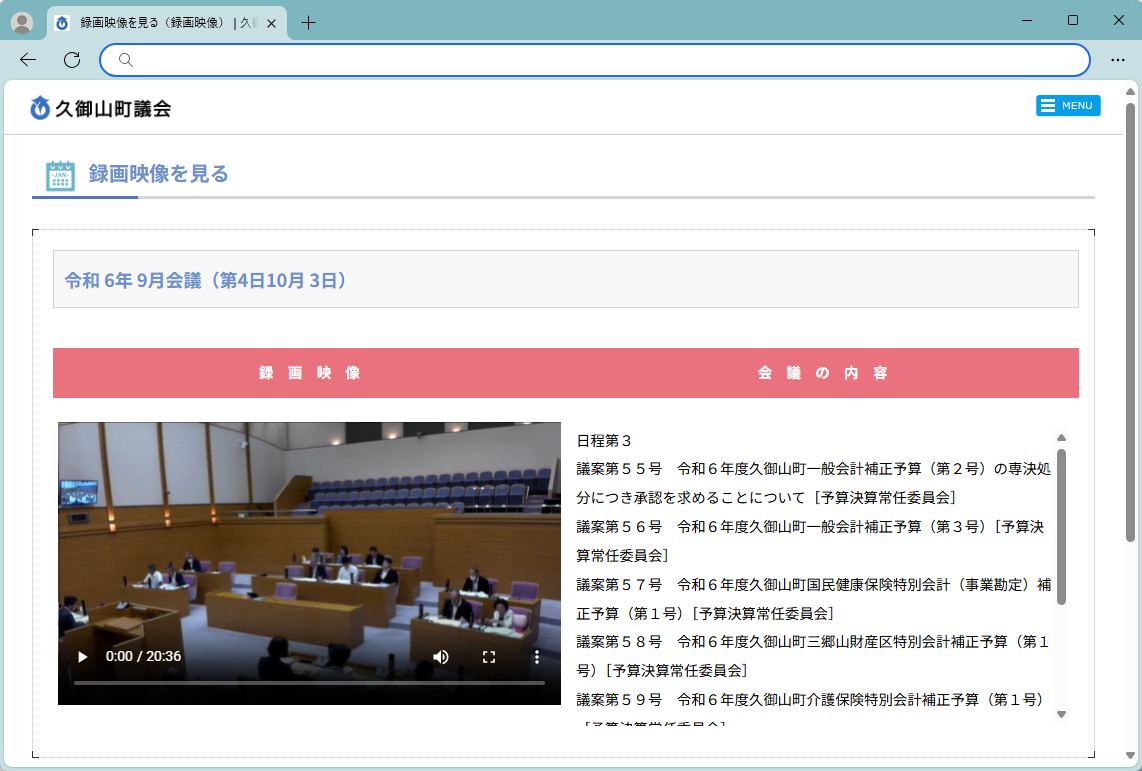Click the browser profile avatar icon
The height and width of the screenshot is (771, 1142).
pos(22,23)
